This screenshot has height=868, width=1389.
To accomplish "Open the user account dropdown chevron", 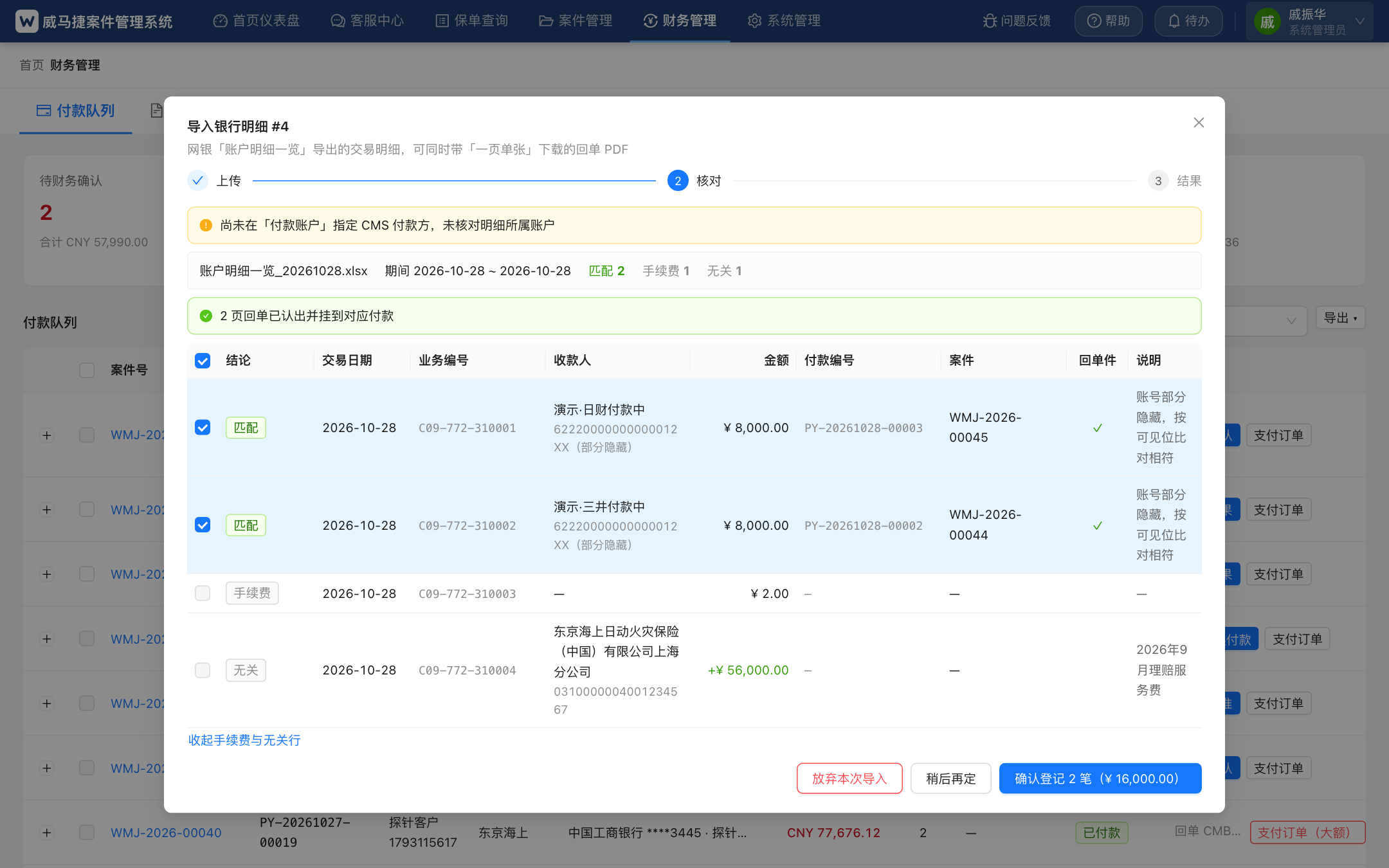I will pos(1359,21).
